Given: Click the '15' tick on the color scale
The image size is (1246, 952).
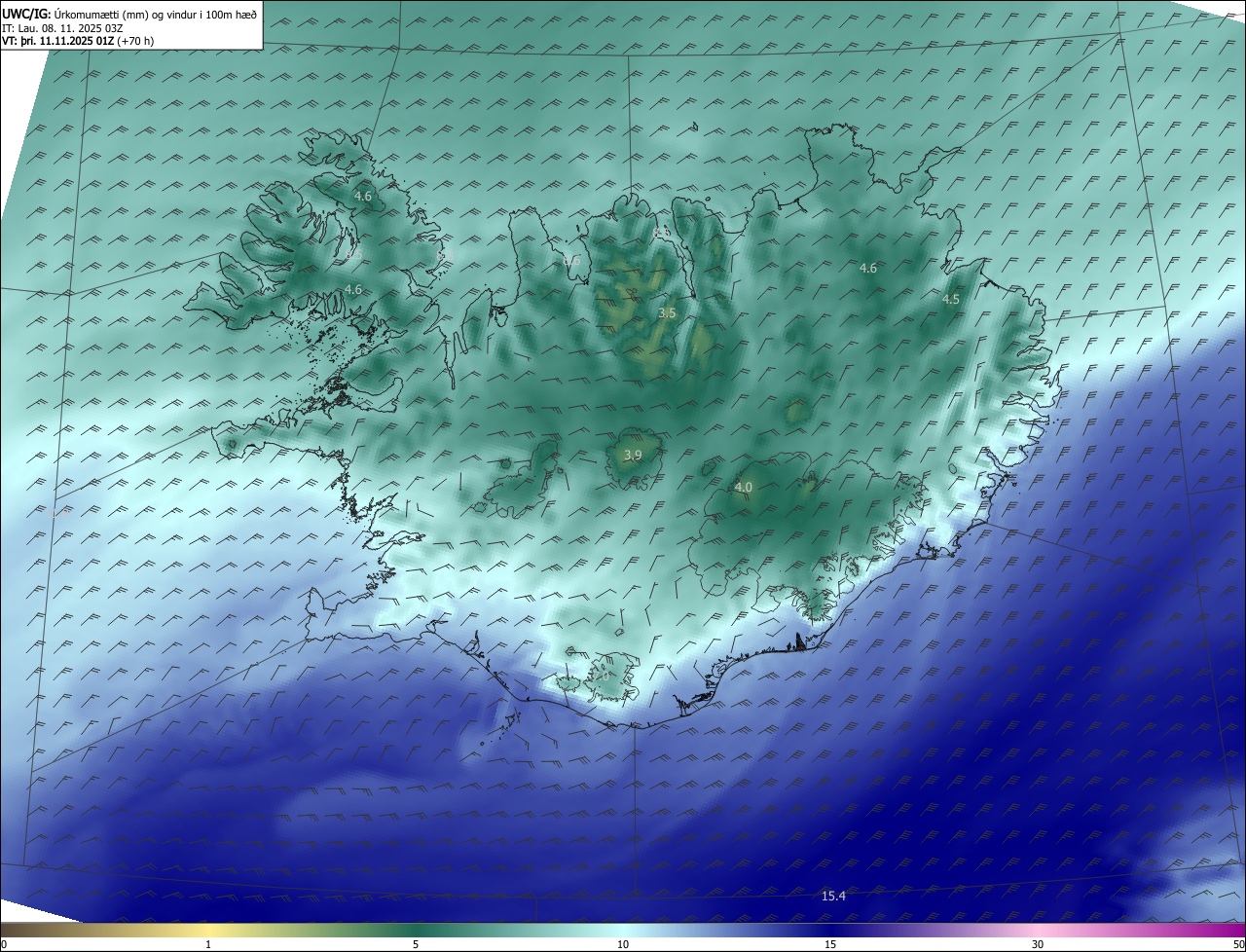Looking at the screenshot, I should (830, 944).
